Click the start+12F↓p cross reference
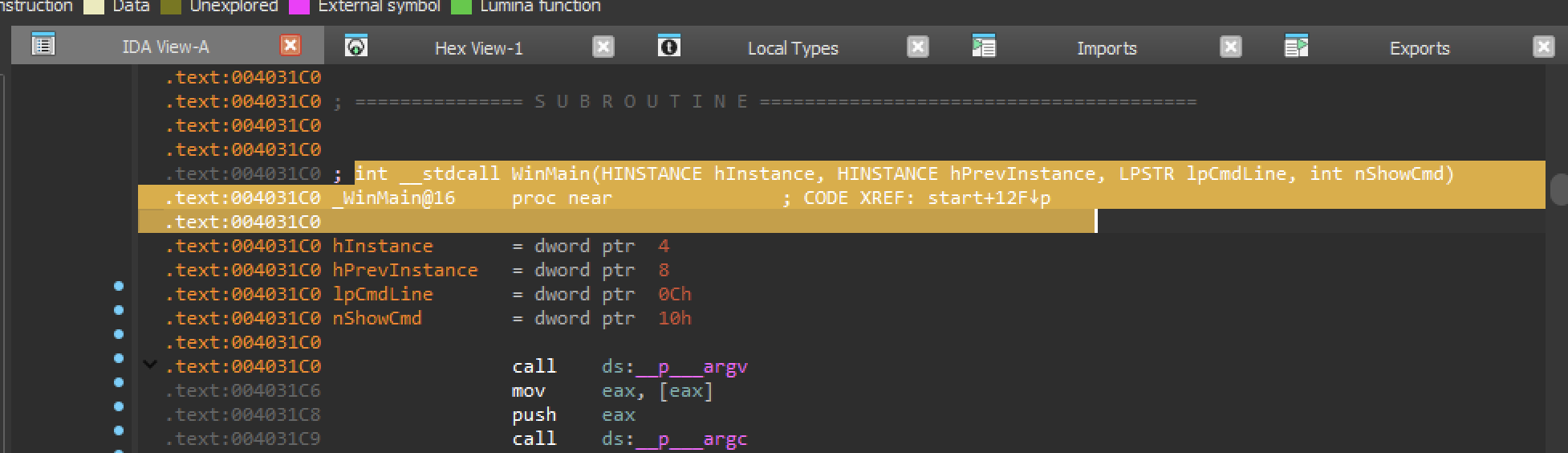Viewport: 1568px width, 453px height. tap(989, 198)
